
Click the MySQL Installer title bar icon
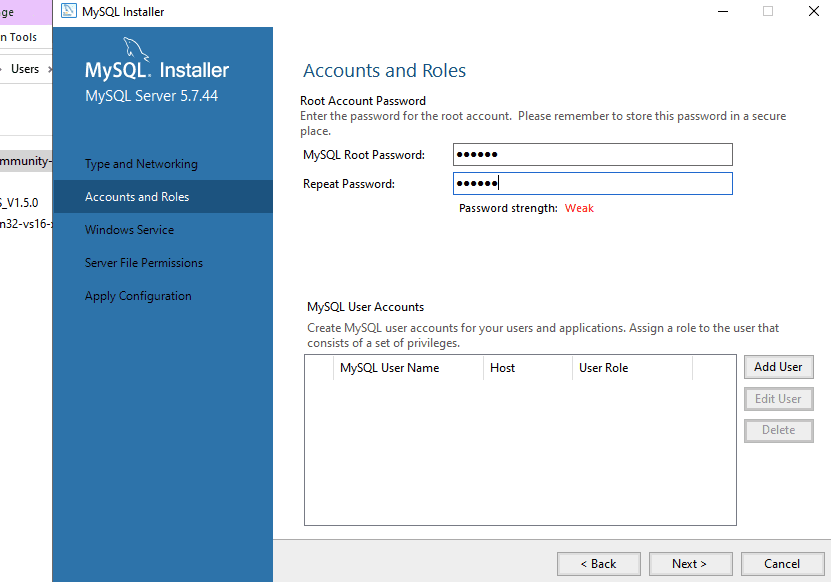68,12
